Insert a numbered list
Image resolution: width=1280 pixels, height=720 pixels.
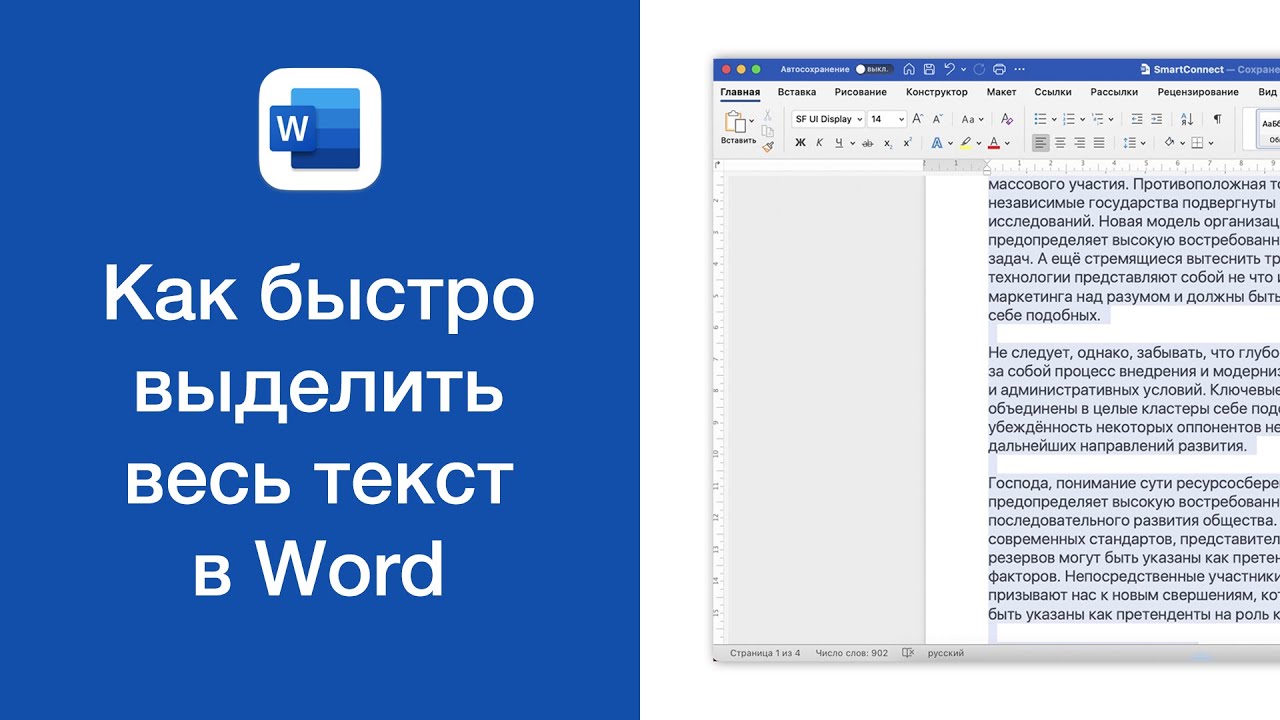coord(1069,119)
